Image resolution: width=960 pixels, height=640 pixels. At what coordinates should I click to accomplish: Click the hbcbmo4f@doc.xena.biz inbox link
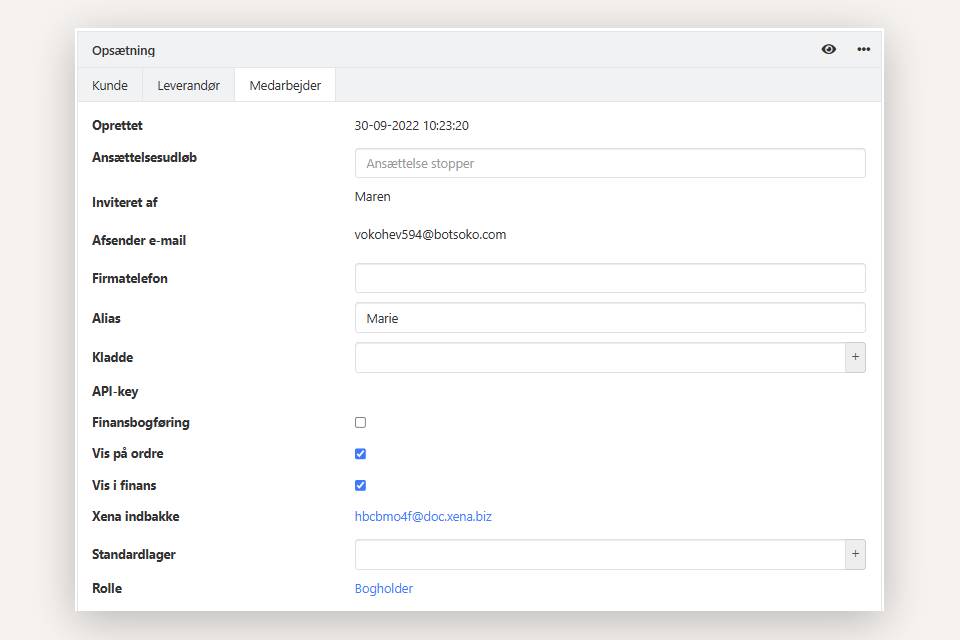point(423,517)
